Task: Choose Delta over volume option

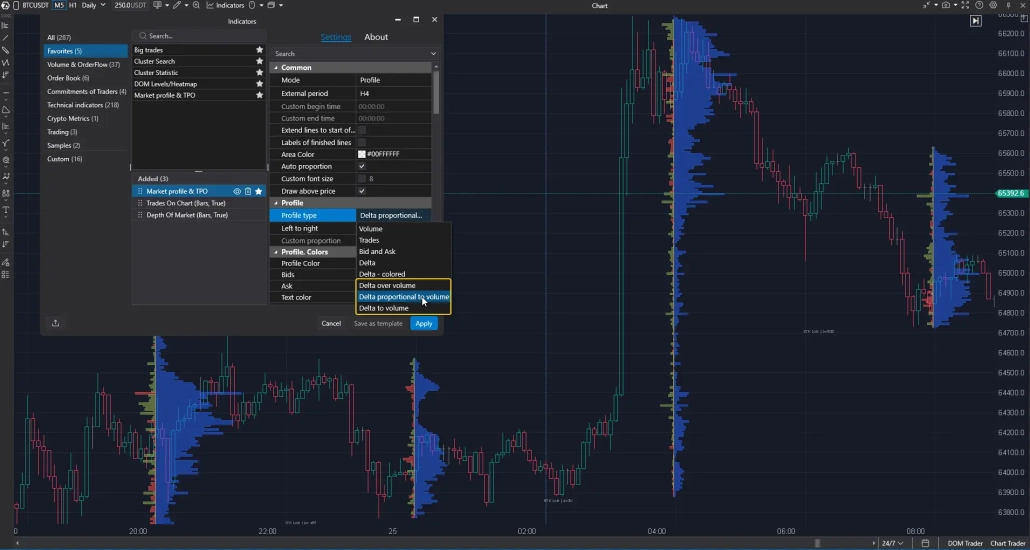Action: coord(403,285)
